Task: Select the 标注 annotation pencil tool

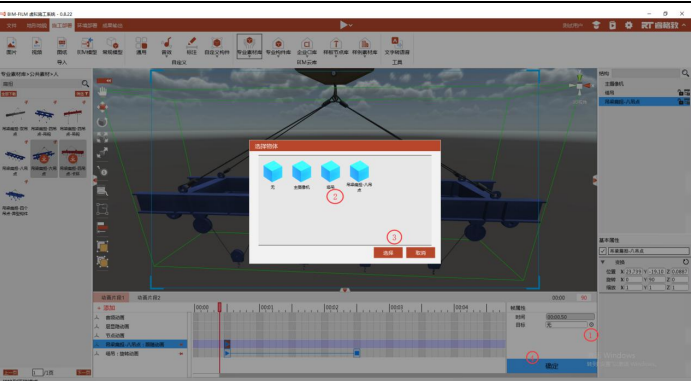Action: [x=191, y=45]
